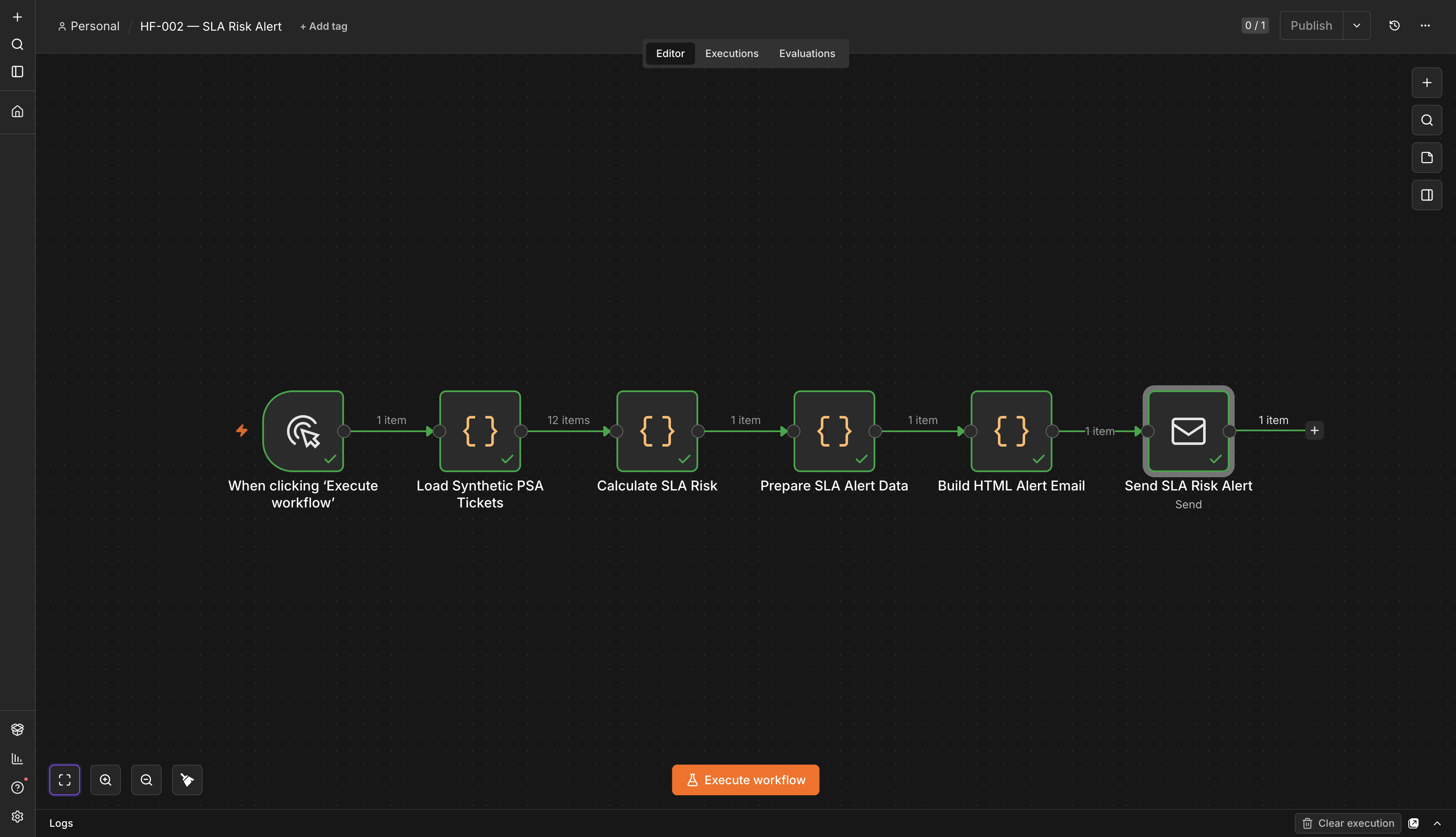
Task: Click the 12 items connection label
Action: (568, 420)
